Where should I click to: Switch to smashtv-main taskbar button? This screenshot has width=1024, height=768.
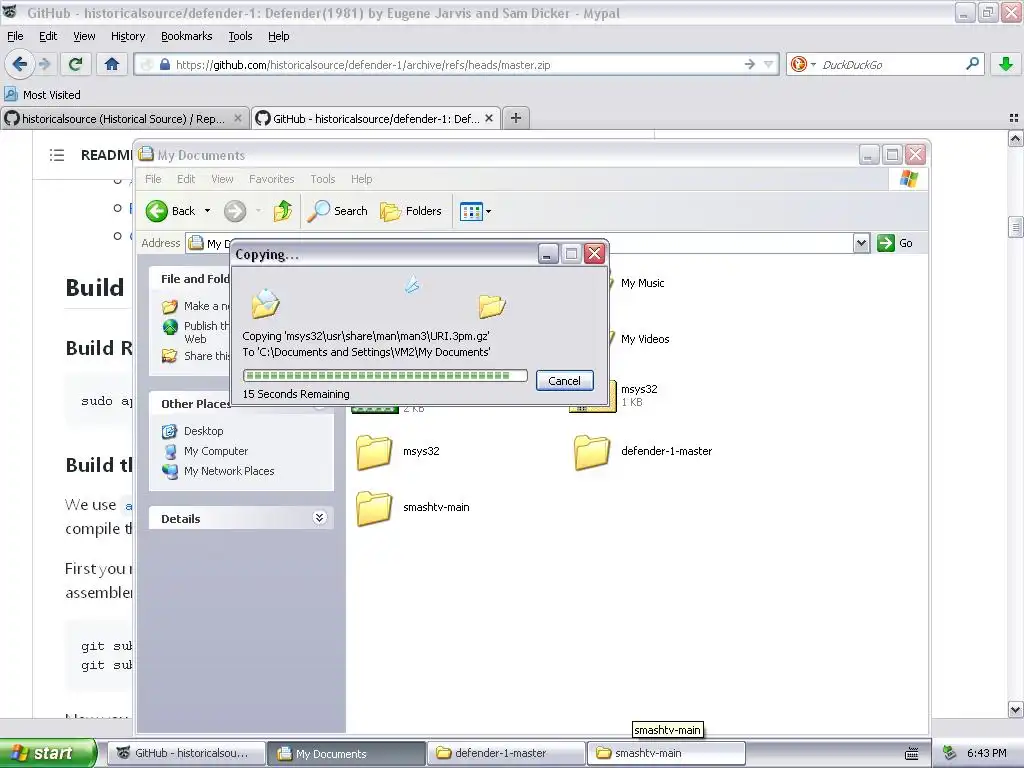[x=666, y=753]
